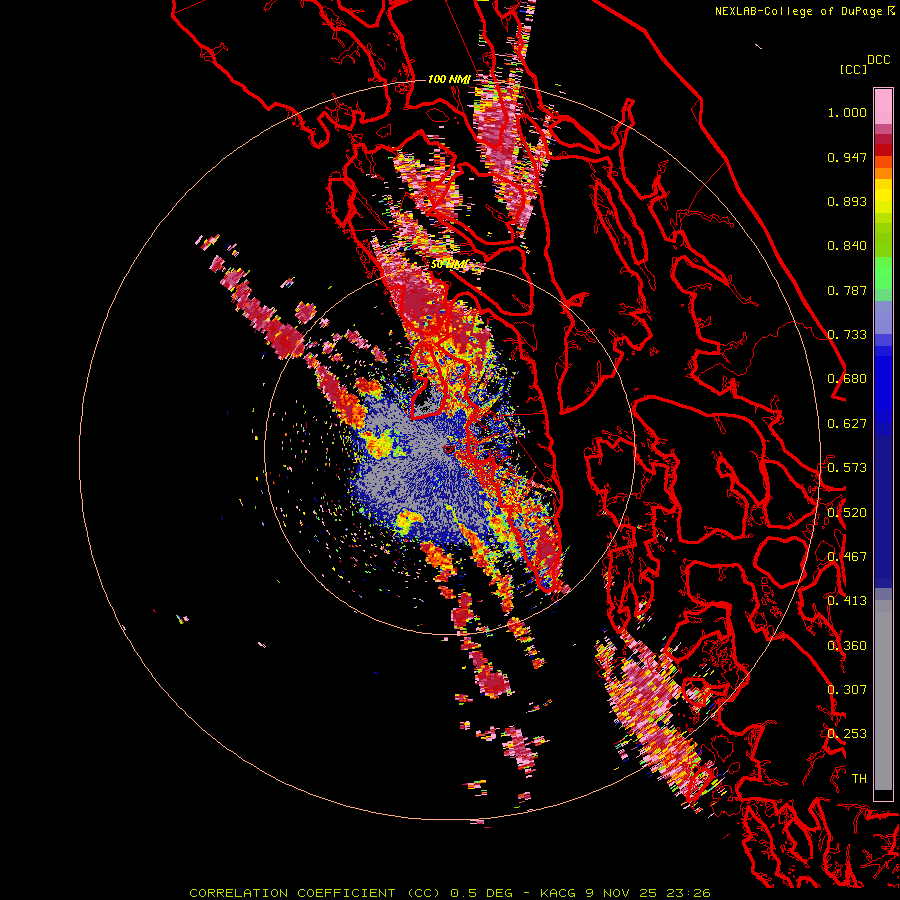Click the 0.573 color scale value
Screen dimensions: 900x900
847,468
